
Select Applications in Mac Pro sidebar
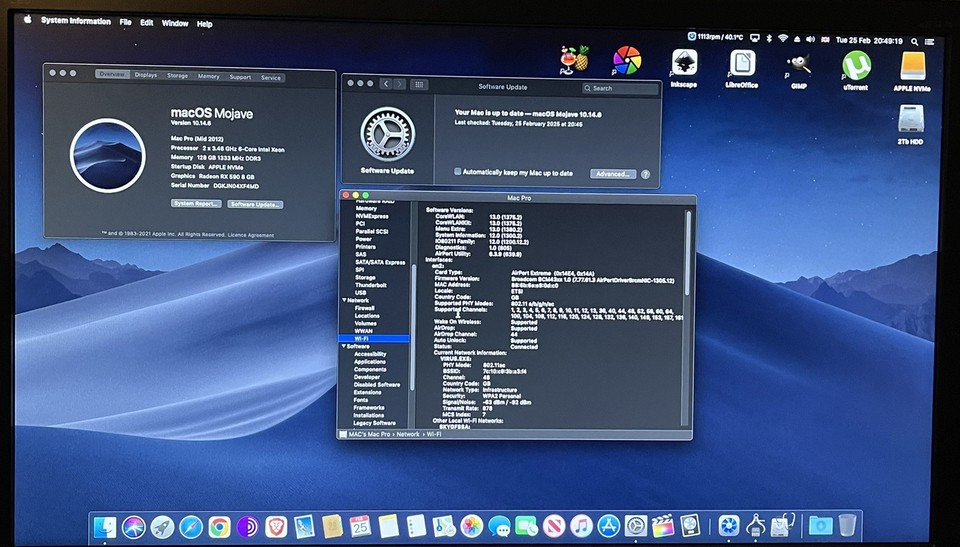(370, 361)
